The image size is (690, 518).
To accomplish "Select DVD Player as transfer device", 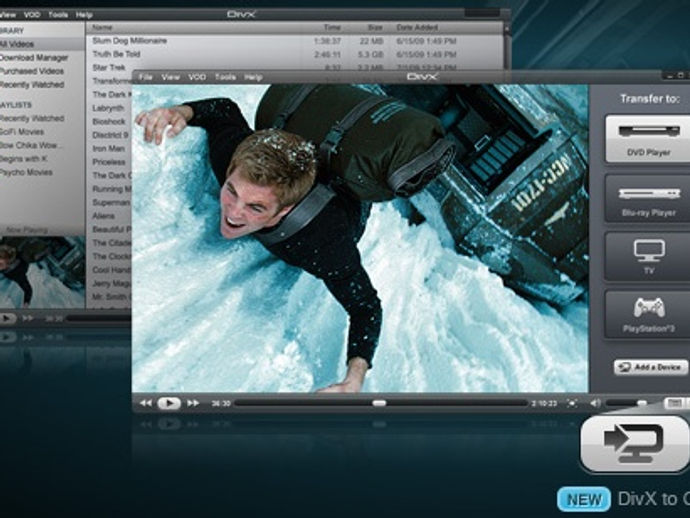I will tap(648, 139).
